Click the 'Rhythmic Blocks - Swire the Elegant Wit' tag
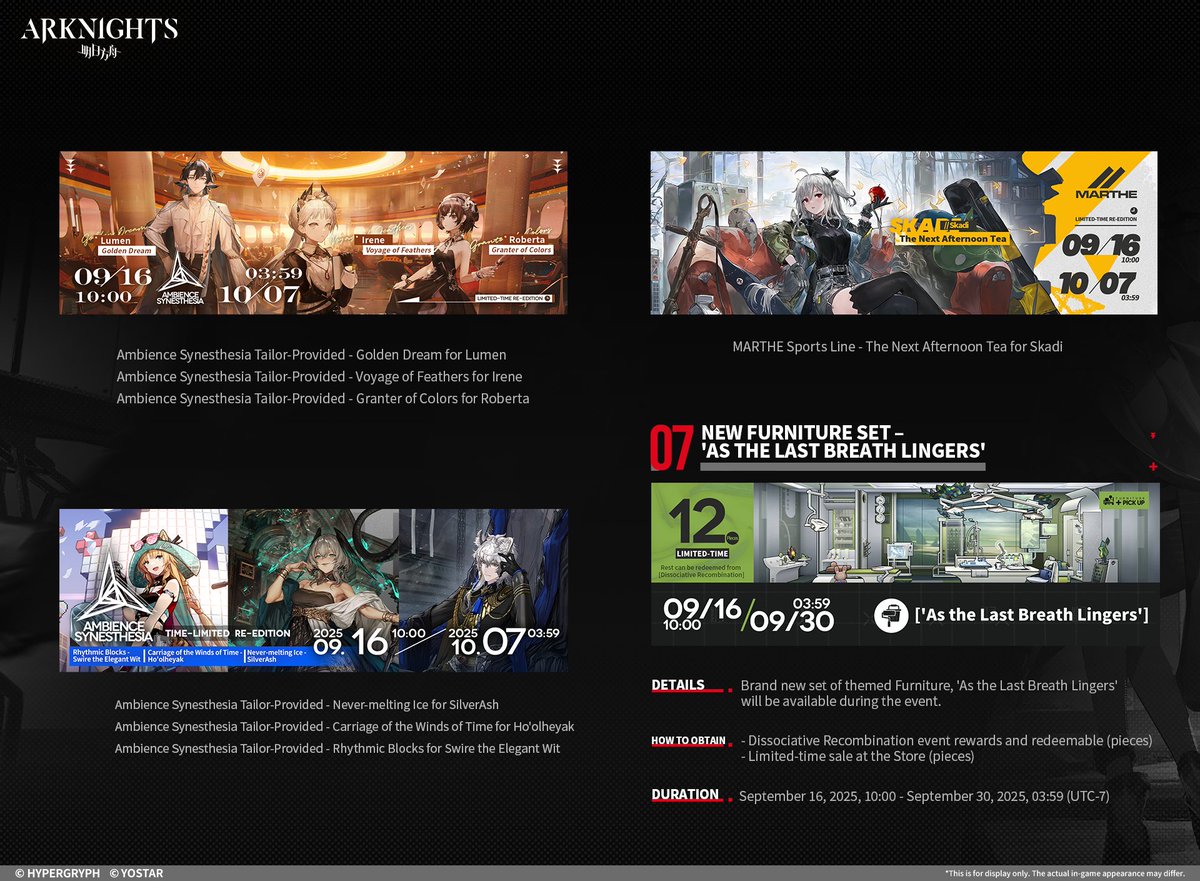The width and height of the screenshot is (1200, 881). [x=106, y=657]
